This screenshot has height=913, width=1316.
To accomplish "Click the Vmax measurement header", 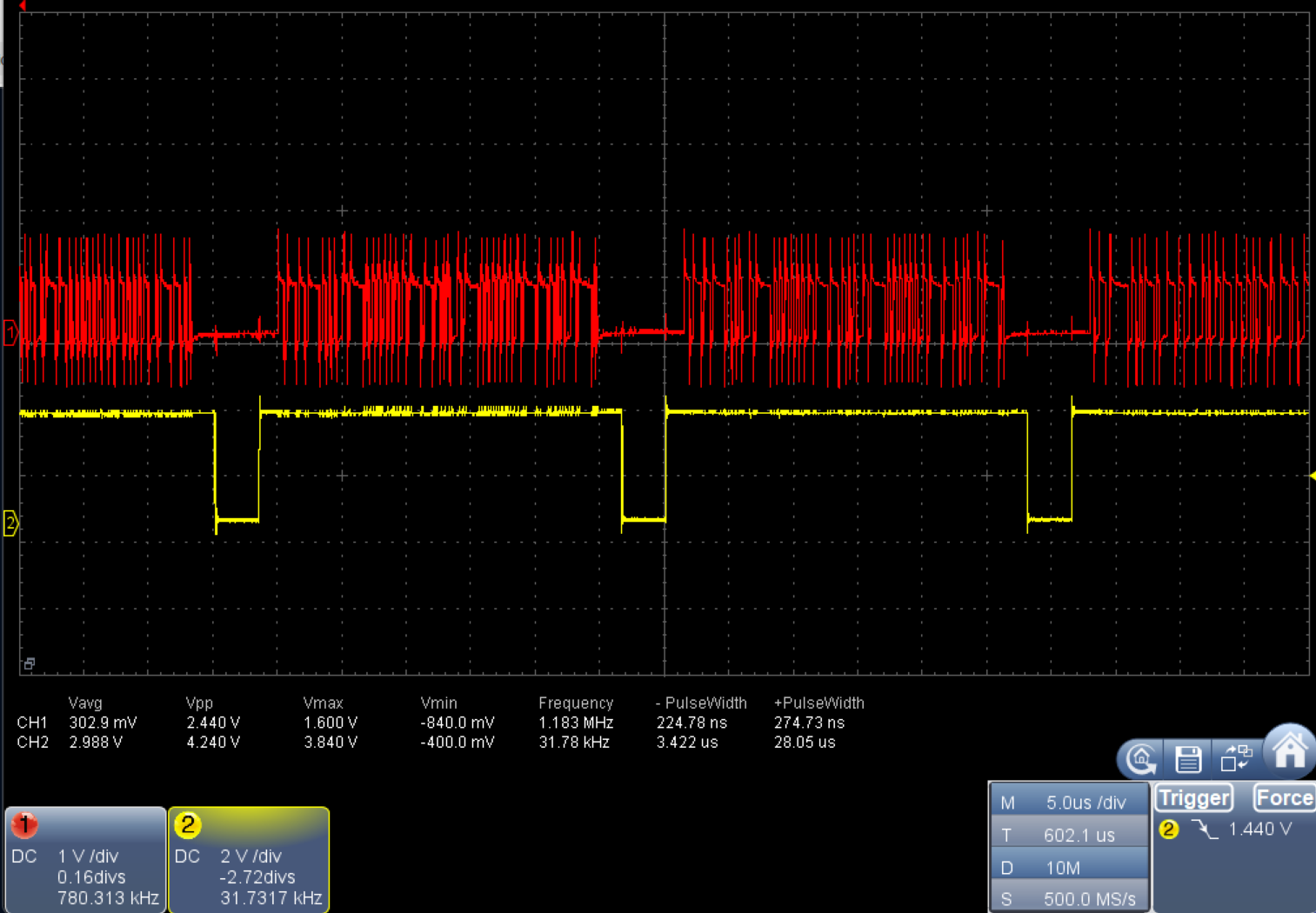I will click(x=324, y=703).
